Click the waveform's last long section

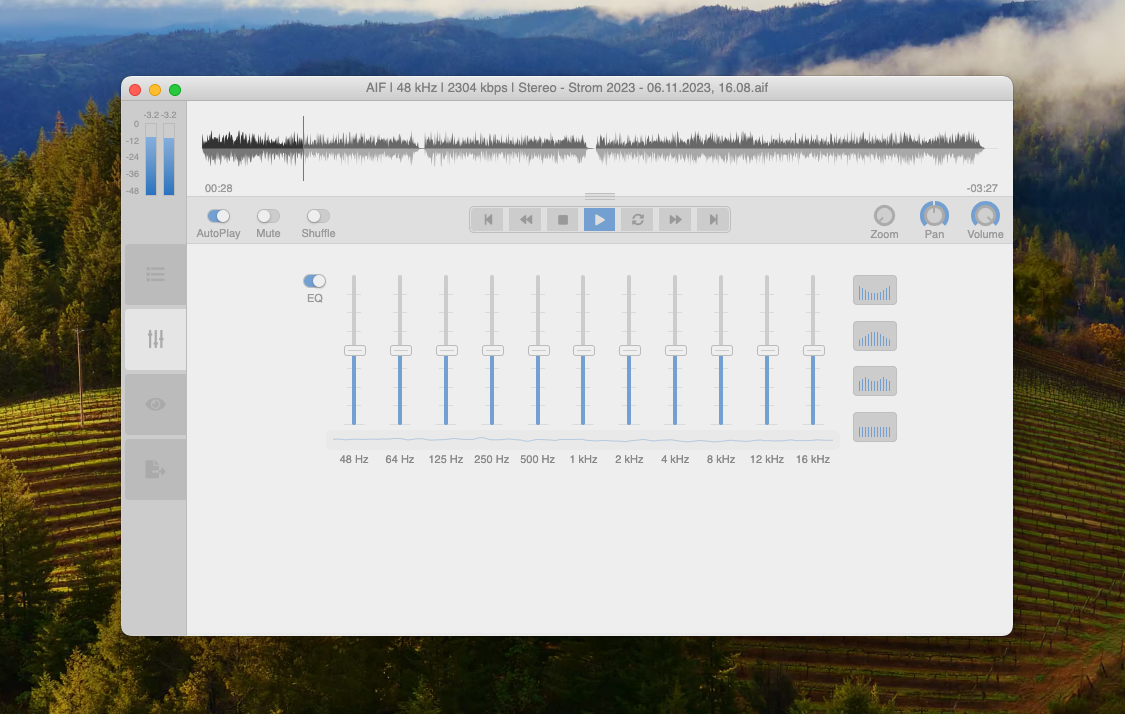click(x=789, y=148)
